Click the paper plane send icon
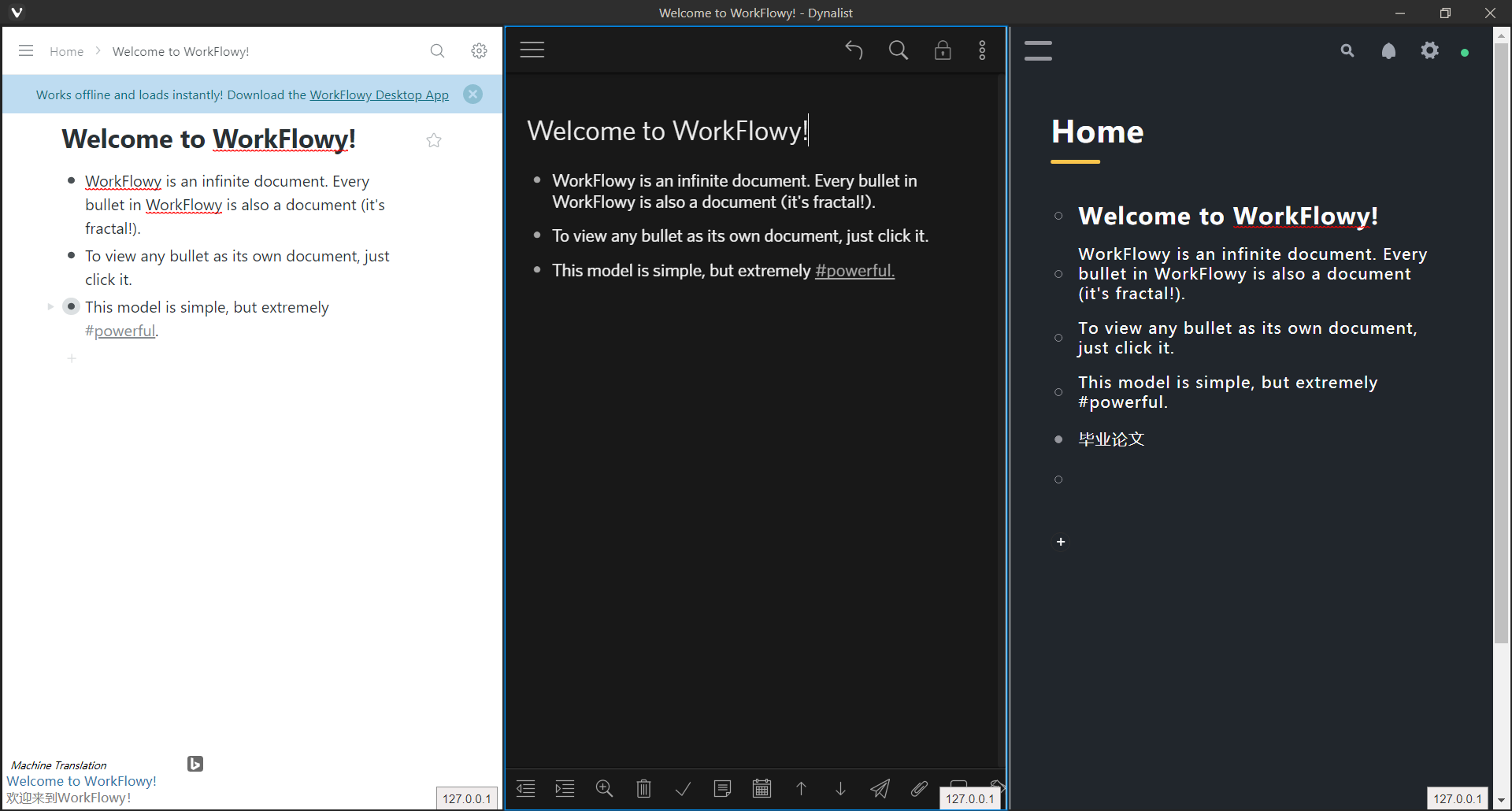Viewport: 1512px width, 811px height. [880, 788]
